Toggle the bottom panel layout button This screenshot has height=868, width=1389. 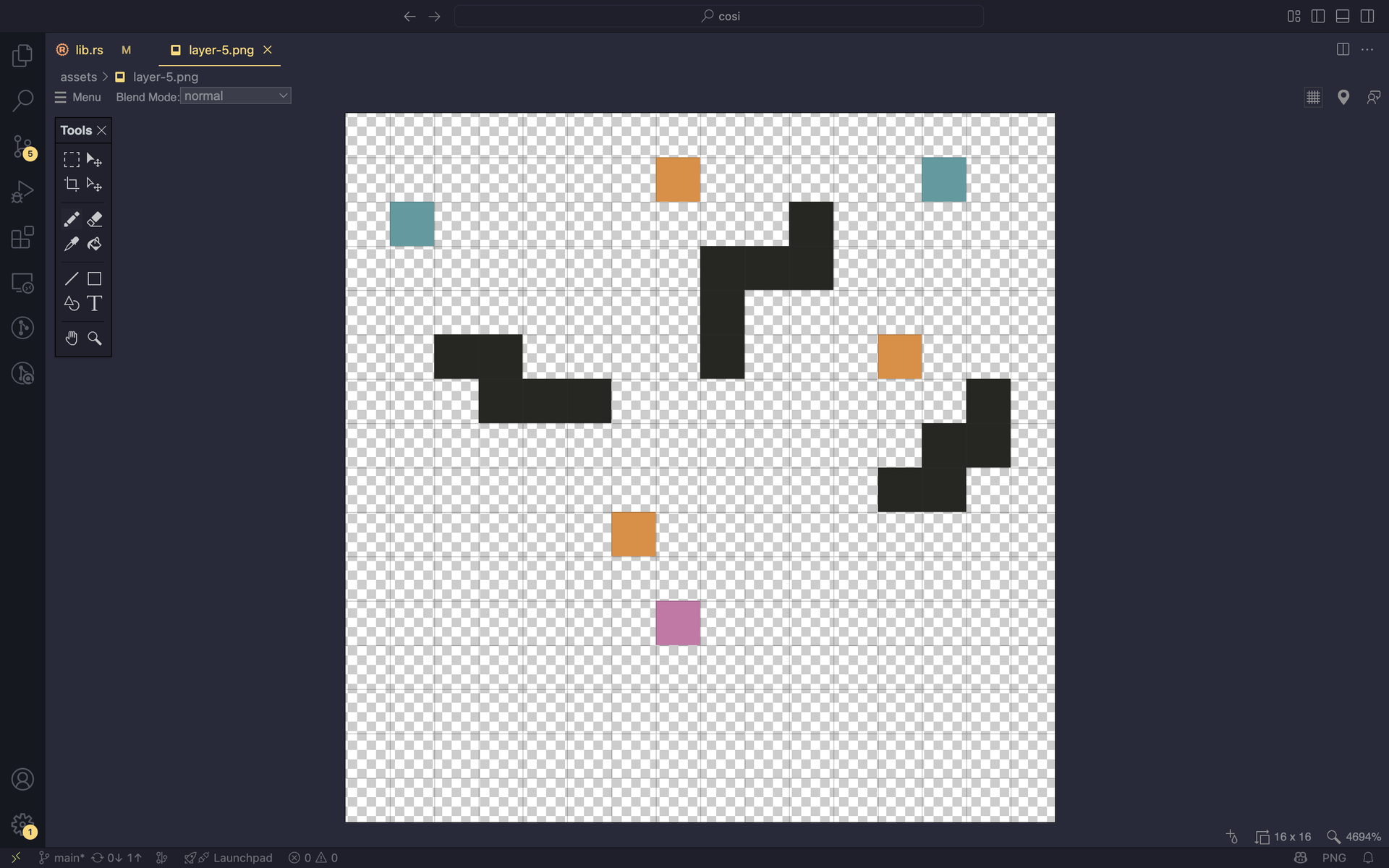tap(1343, 16)
